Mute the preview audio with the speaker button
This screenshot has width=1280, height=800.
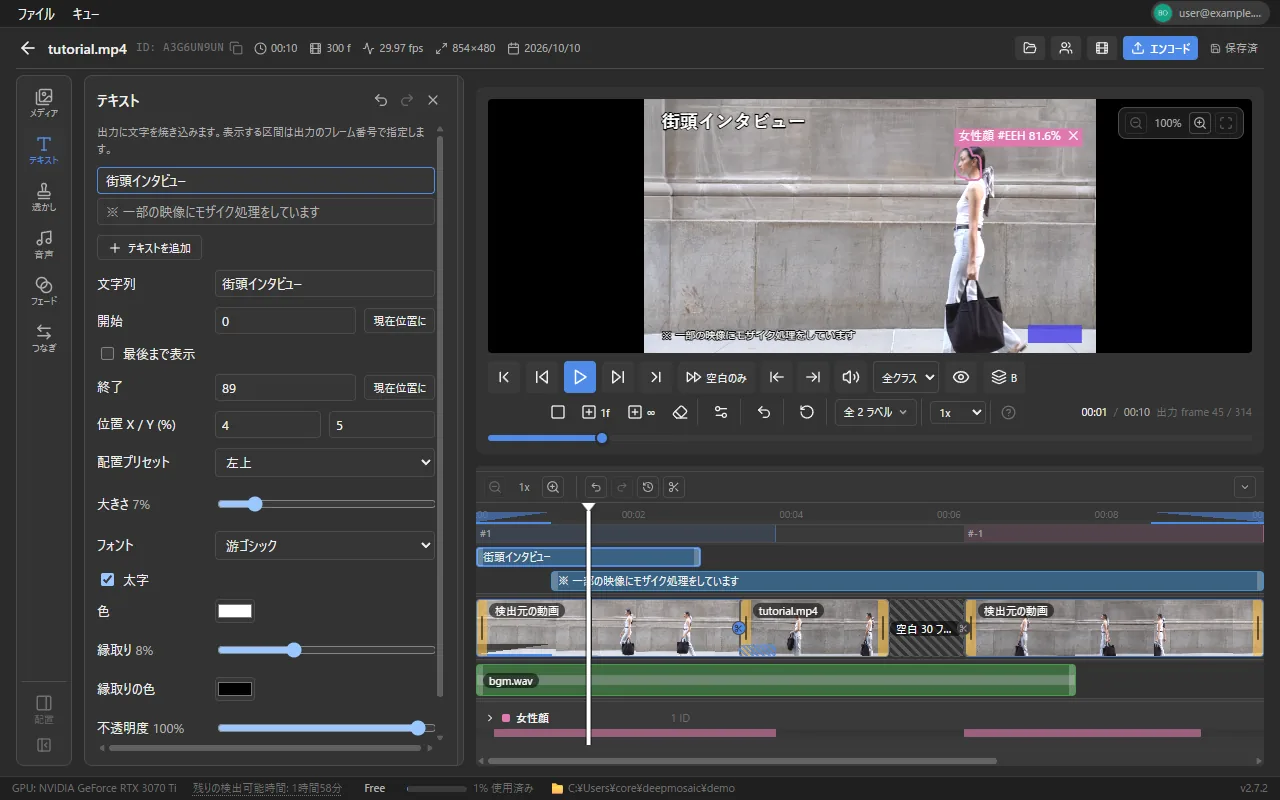click(851, 377)
